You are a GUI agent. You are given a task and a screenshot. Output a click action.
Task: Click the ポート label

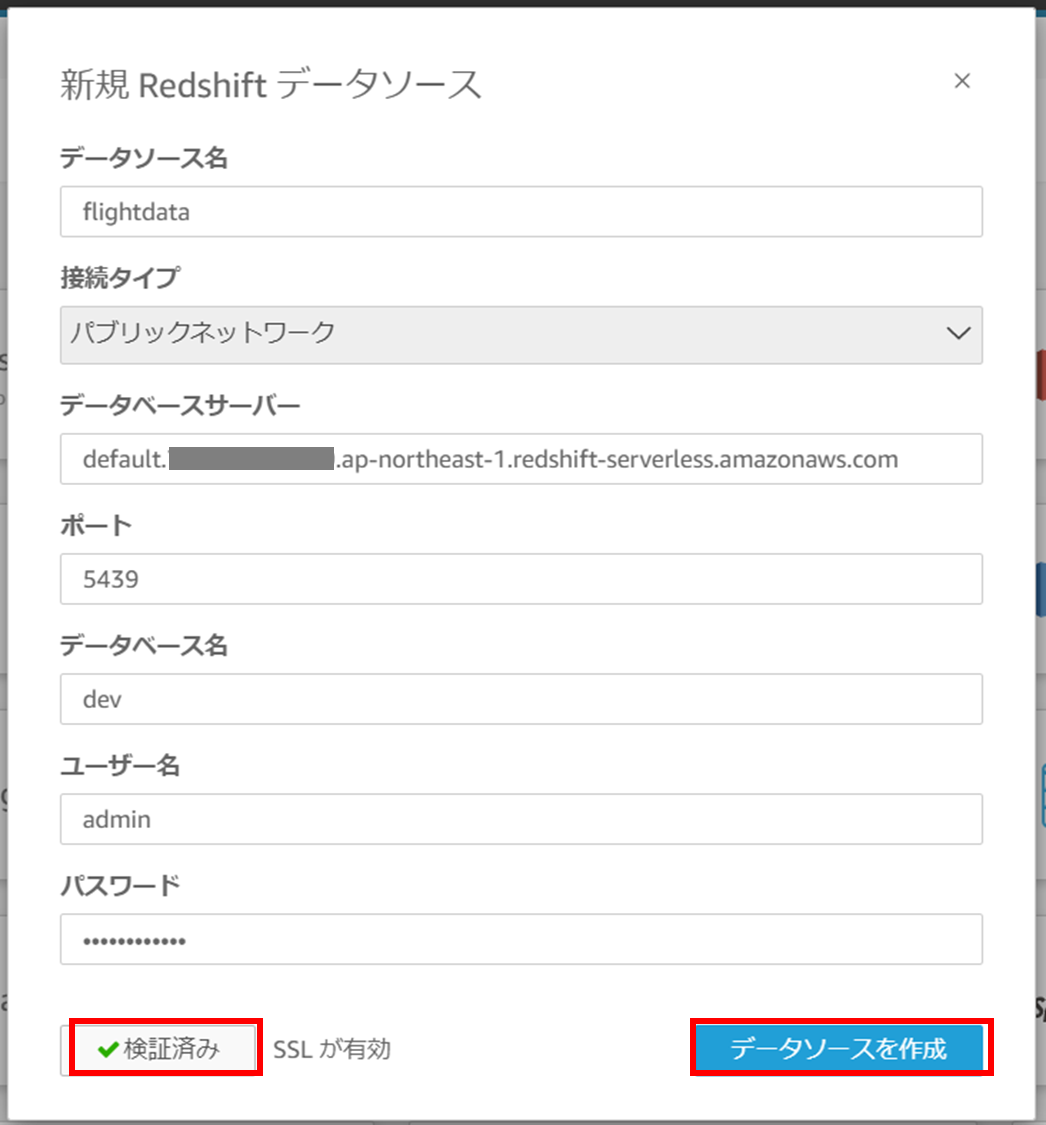[x=96, y=526]
